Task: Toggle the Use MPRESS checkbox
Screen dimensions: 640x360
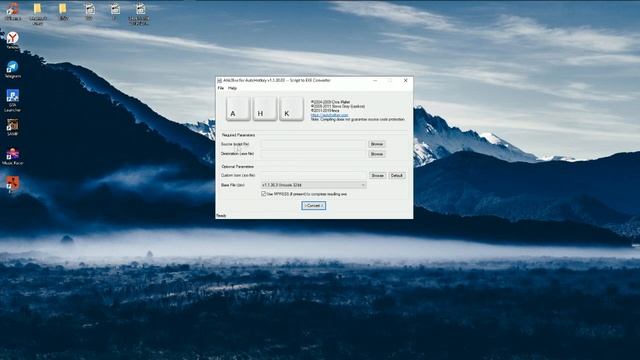Action: point(263,194)
